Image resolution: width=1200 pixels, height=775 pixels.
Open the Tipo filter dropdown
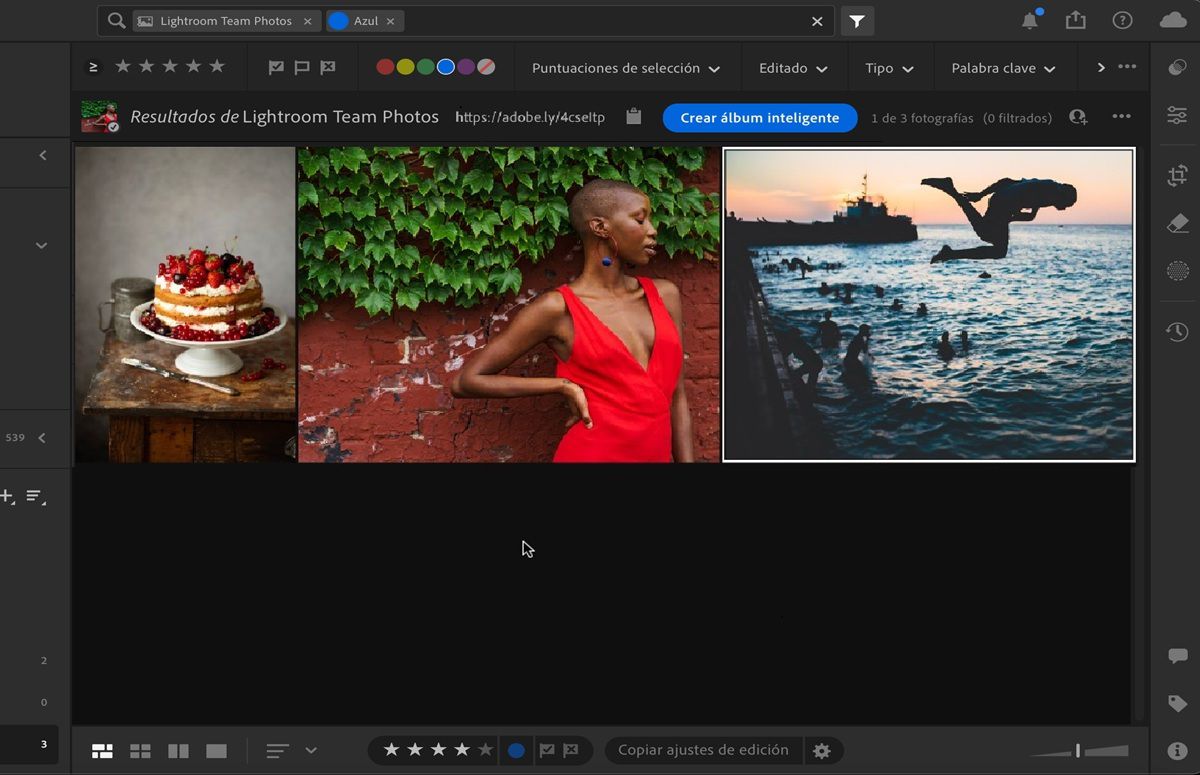point(889,69)
